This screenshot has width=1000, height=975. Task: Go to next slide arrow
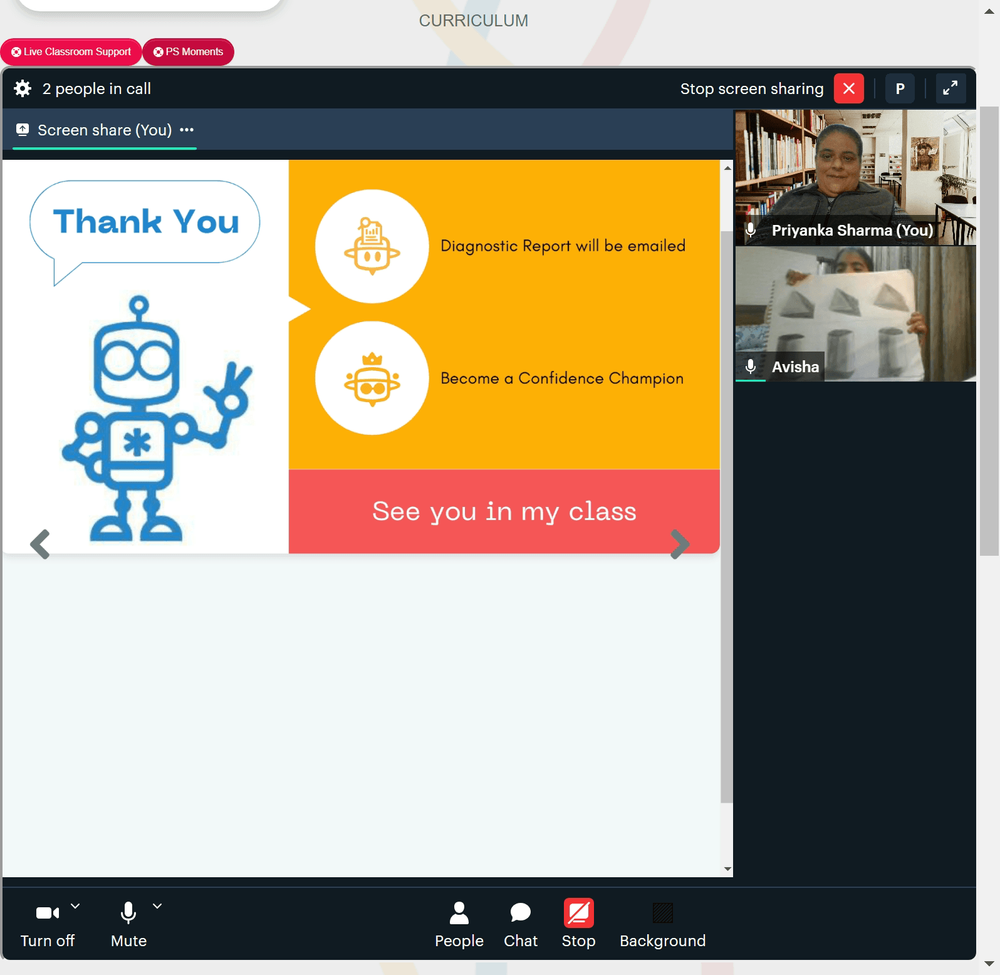[x=680, y=545]
